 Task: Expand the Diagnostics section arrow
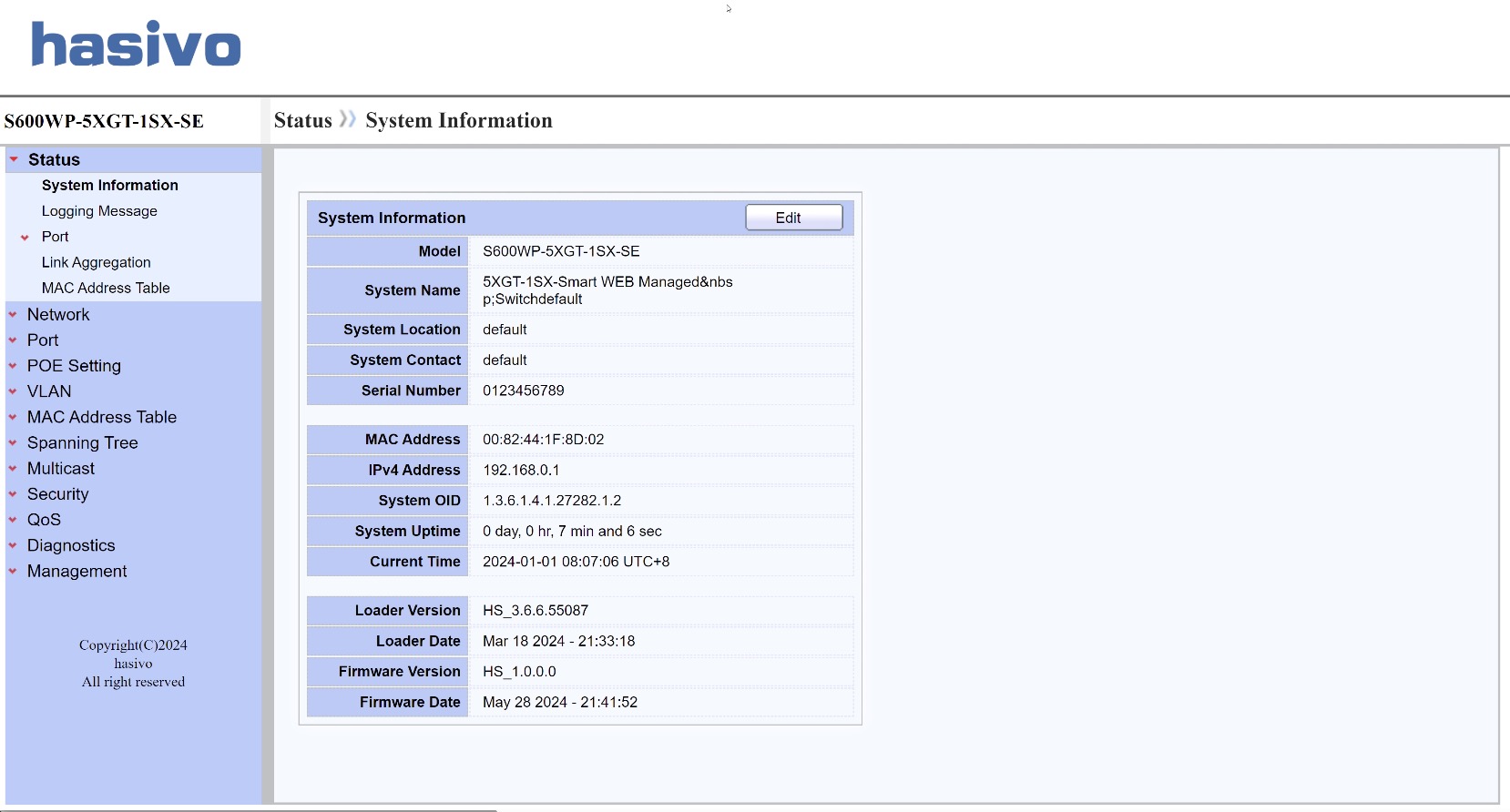point(13,546)
